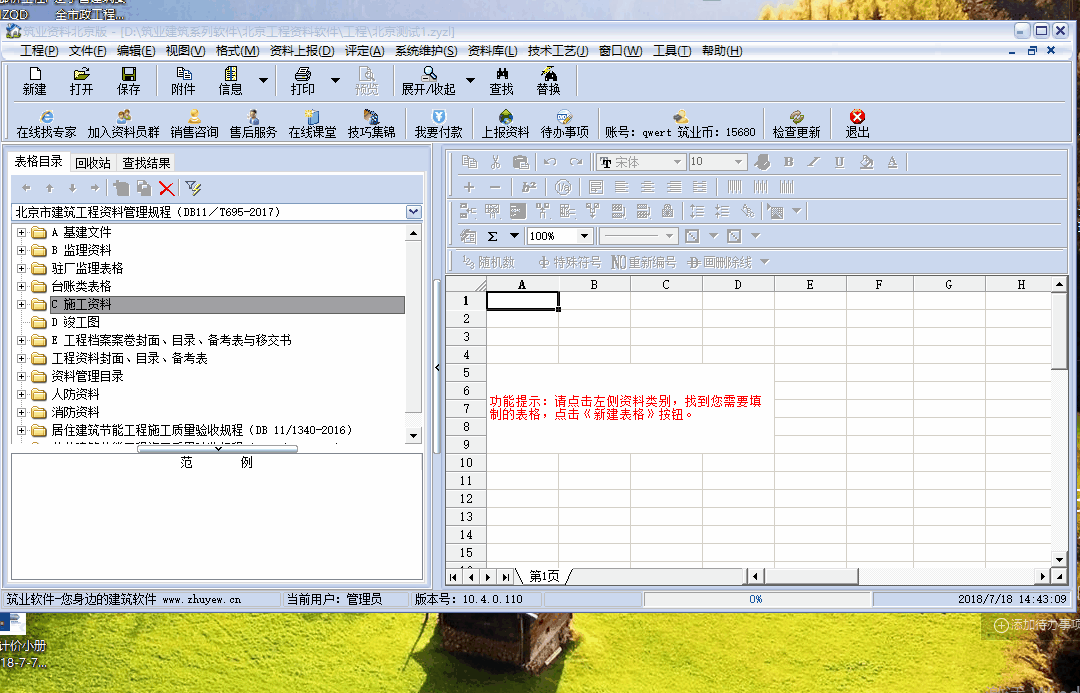
Task: Open the 北京市建筑工程资料管理规程 dropdown
Action: click(x=414, y=212)
